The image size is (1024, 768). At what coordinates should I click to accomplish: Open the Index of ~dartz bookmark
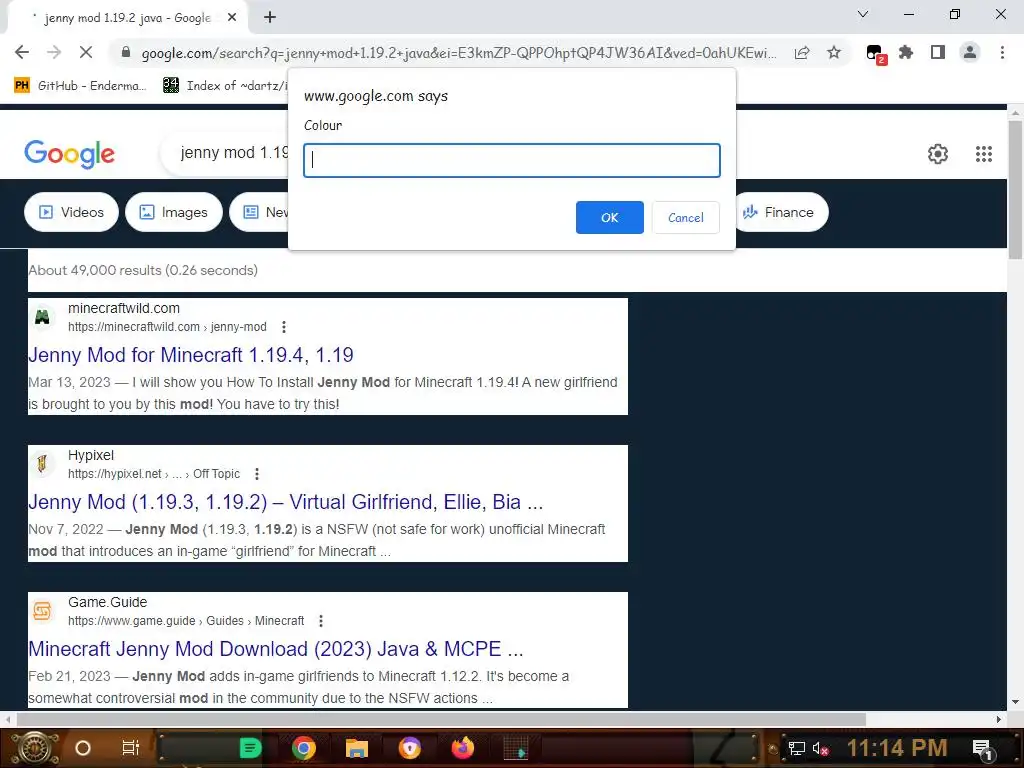(225, 86)
